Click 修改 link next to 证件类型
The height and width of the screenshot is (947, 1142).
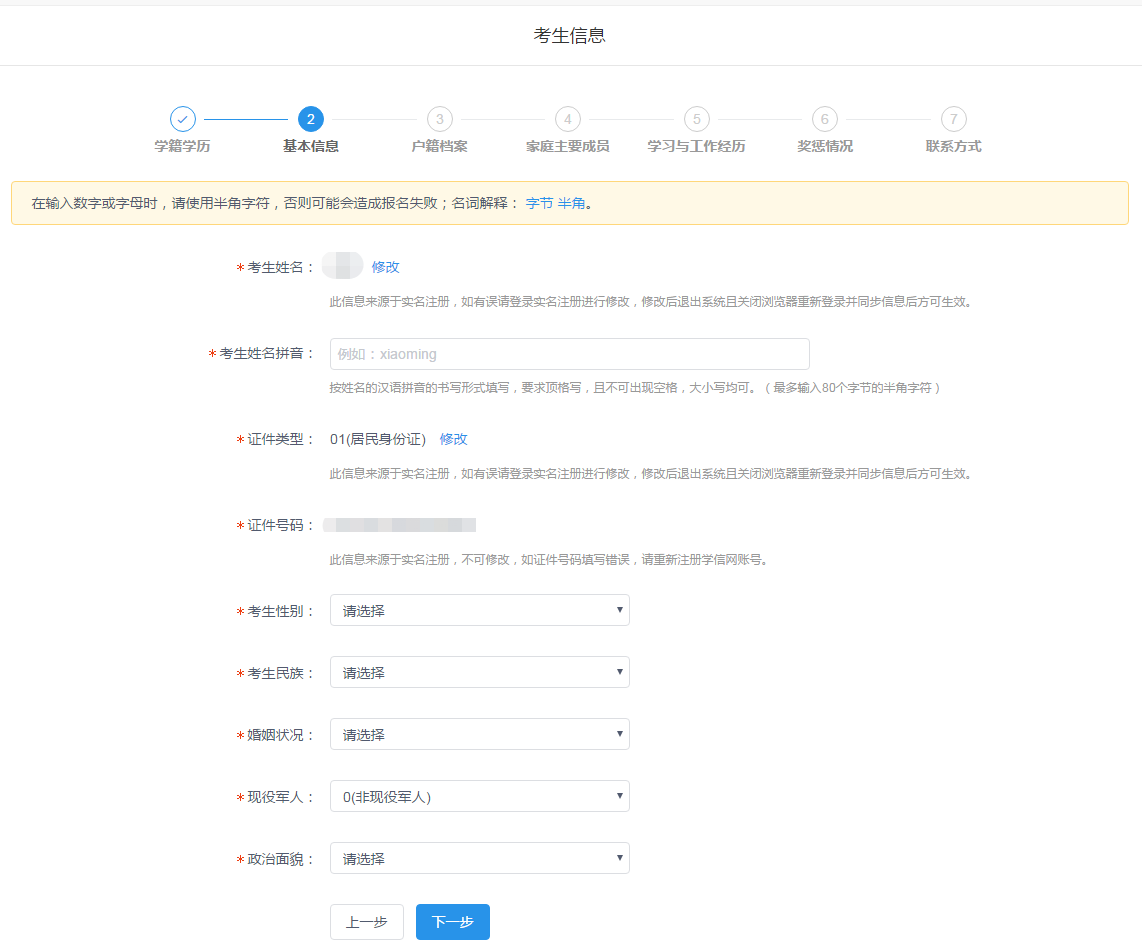(x=453, y=439)
